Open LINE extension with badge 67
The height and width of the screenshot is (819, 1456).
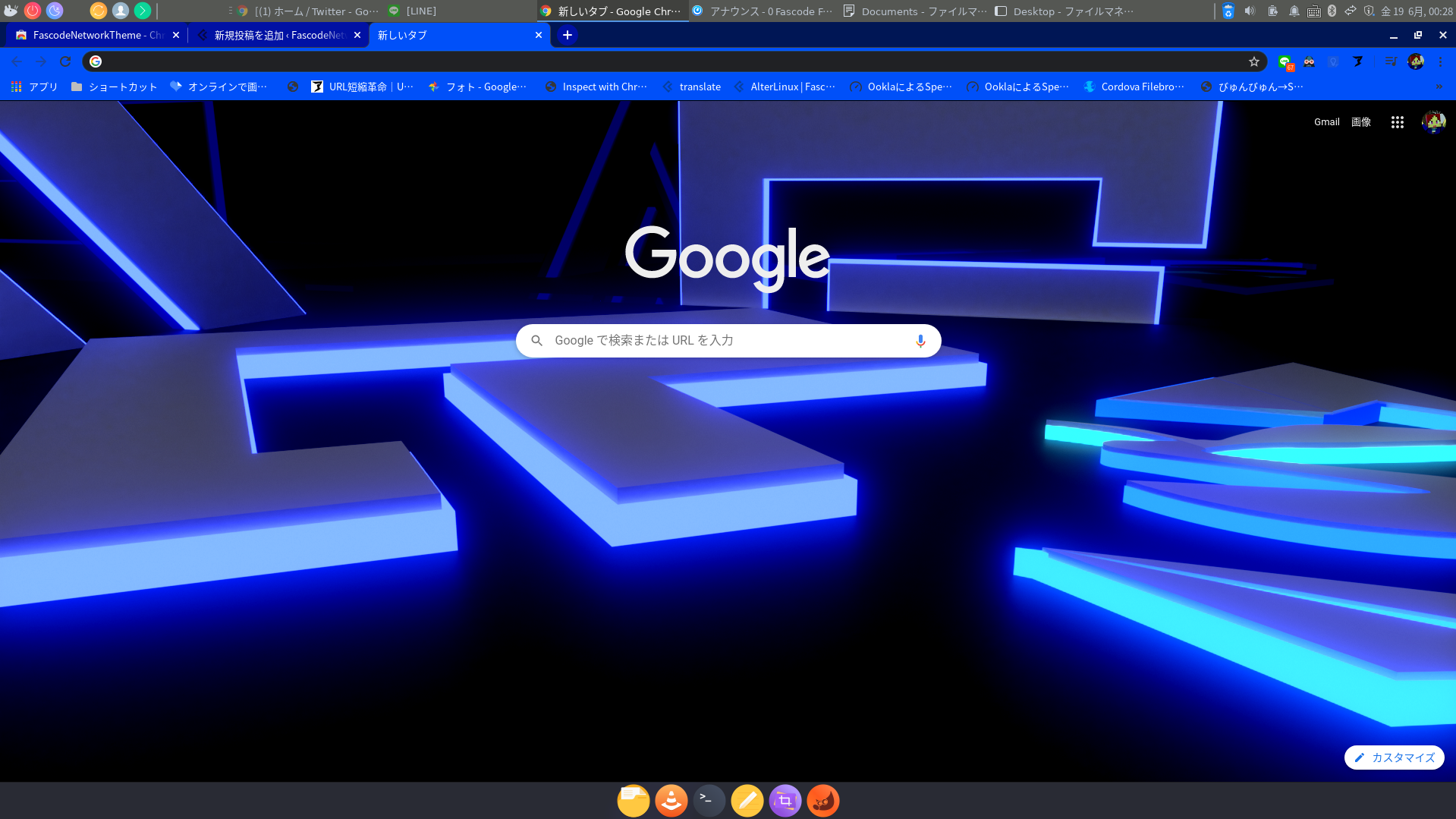[x=1285, y=62]
